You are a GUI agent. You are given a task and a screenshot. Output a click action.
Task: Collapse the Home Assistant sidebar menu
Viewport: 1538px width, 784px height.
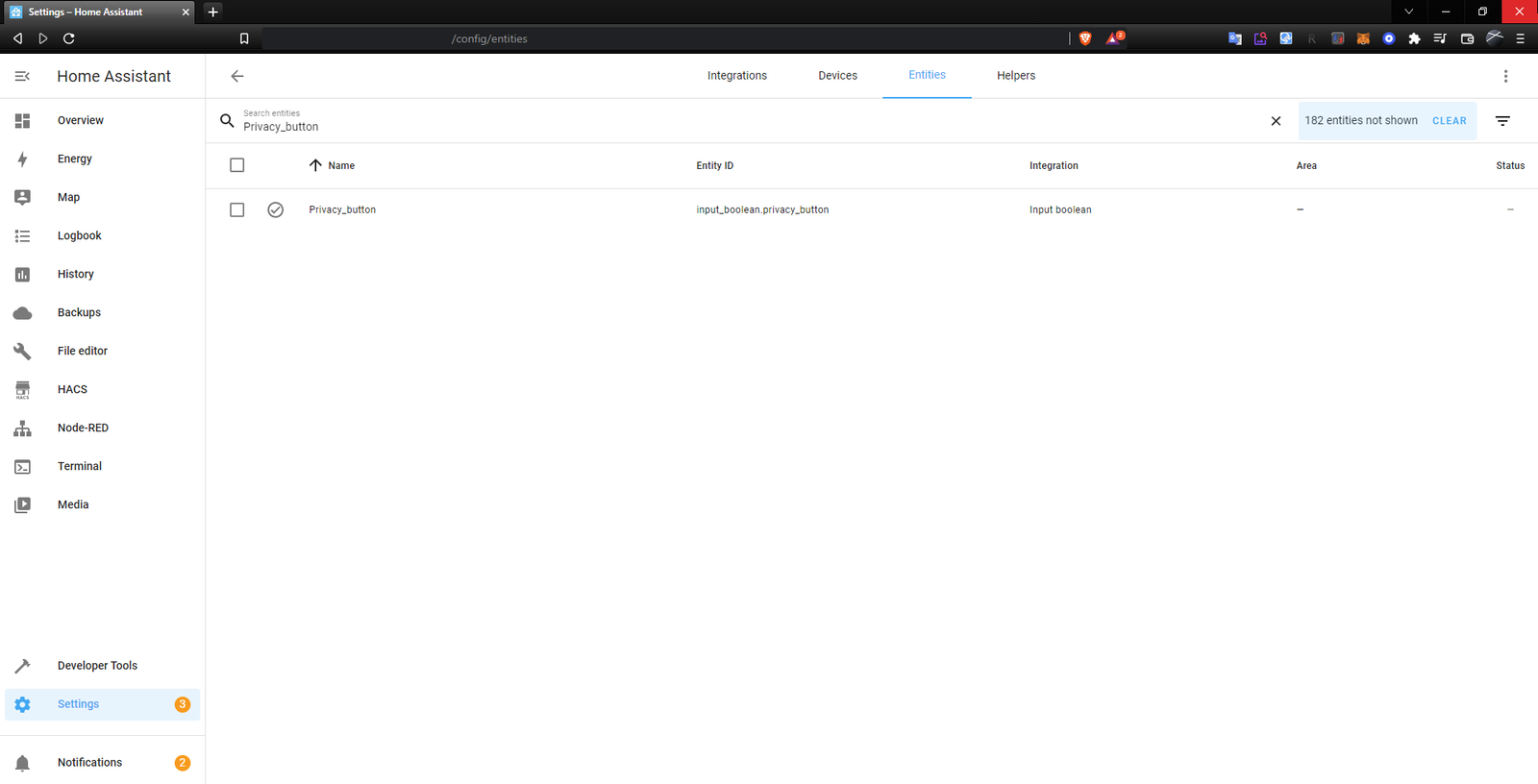(22, 76)
